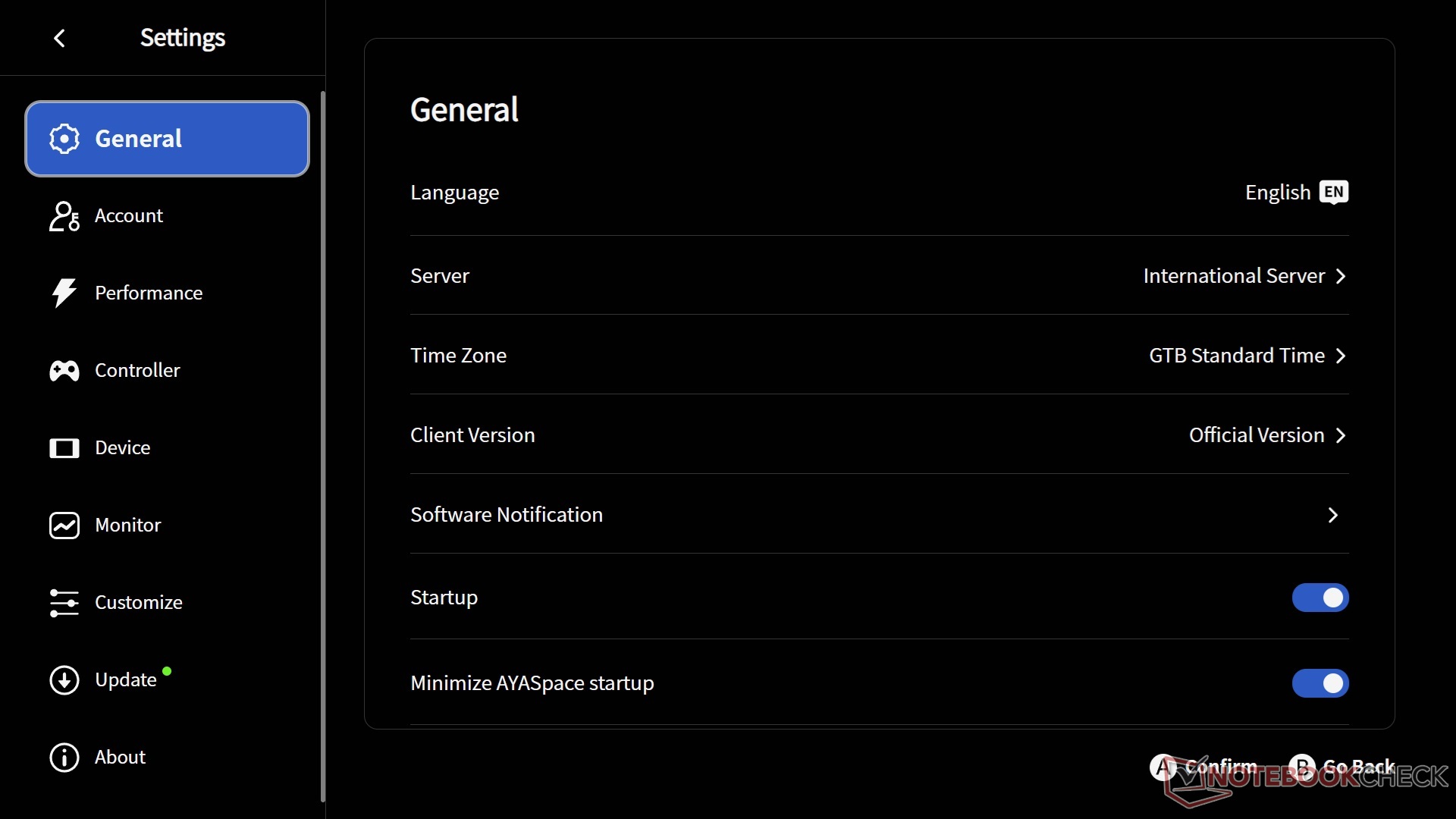Open the Monitor chart icon
Screen dimensions: 1456x819
point(64,526)
